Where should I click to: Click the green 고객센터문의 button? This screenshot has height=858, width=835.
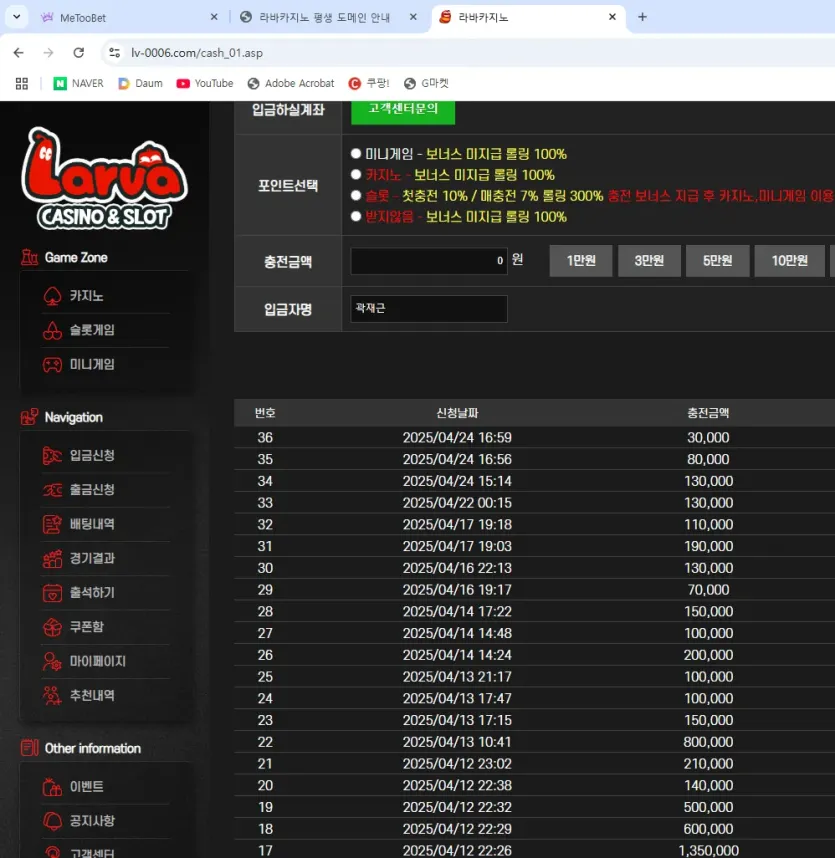(x=403, y=111)
